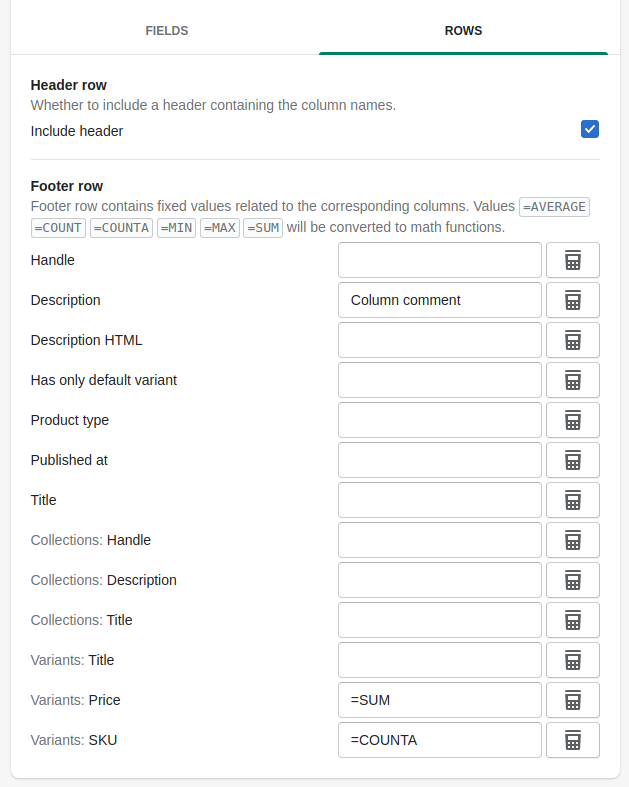This screenshot has height=787, width=629.
Task: Open calculator menu for Variants: SKU row
Action: click(573, 740)
